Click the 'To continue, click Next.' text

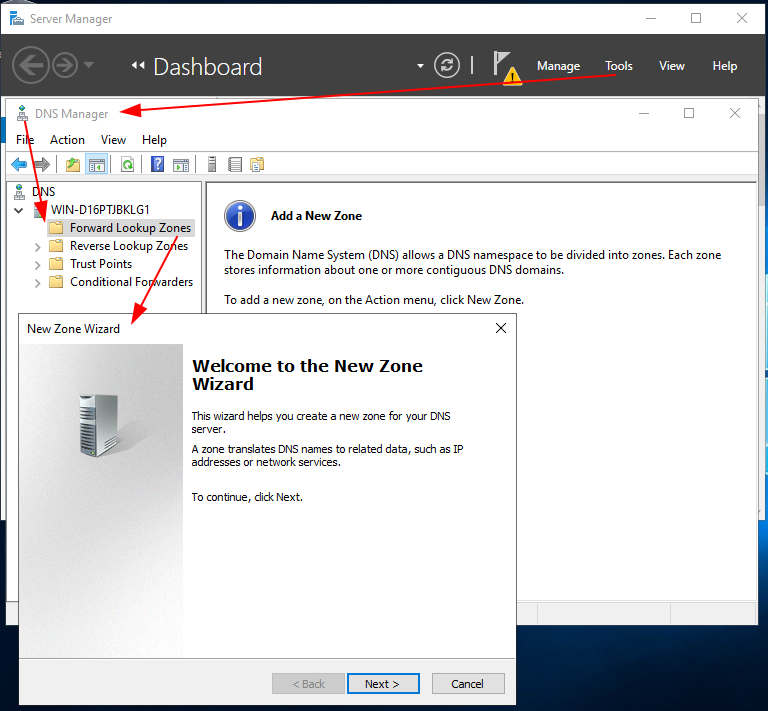(247, 497)
